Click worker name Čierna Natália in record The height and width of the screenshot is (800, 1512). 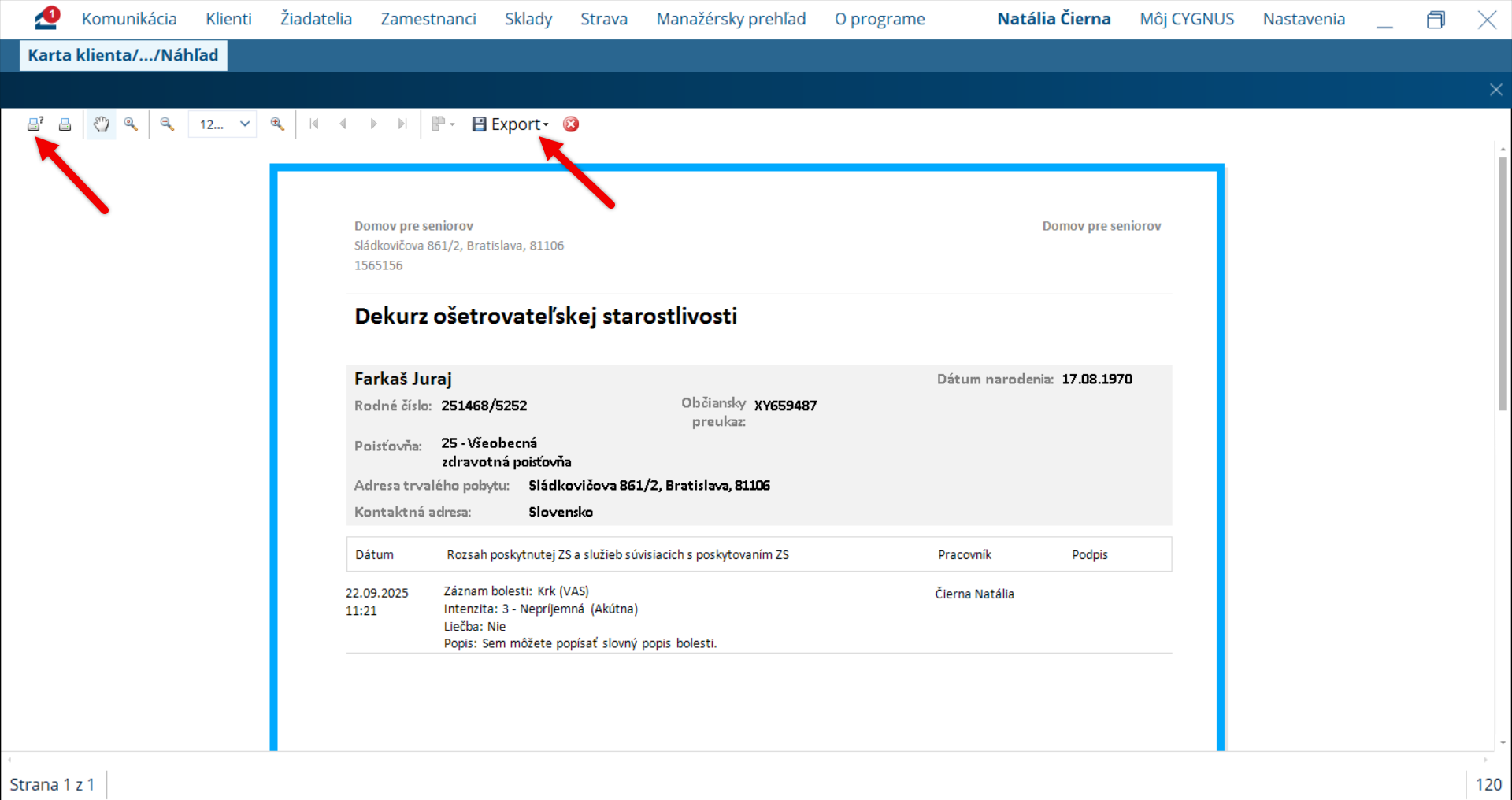tap(975, 594)
